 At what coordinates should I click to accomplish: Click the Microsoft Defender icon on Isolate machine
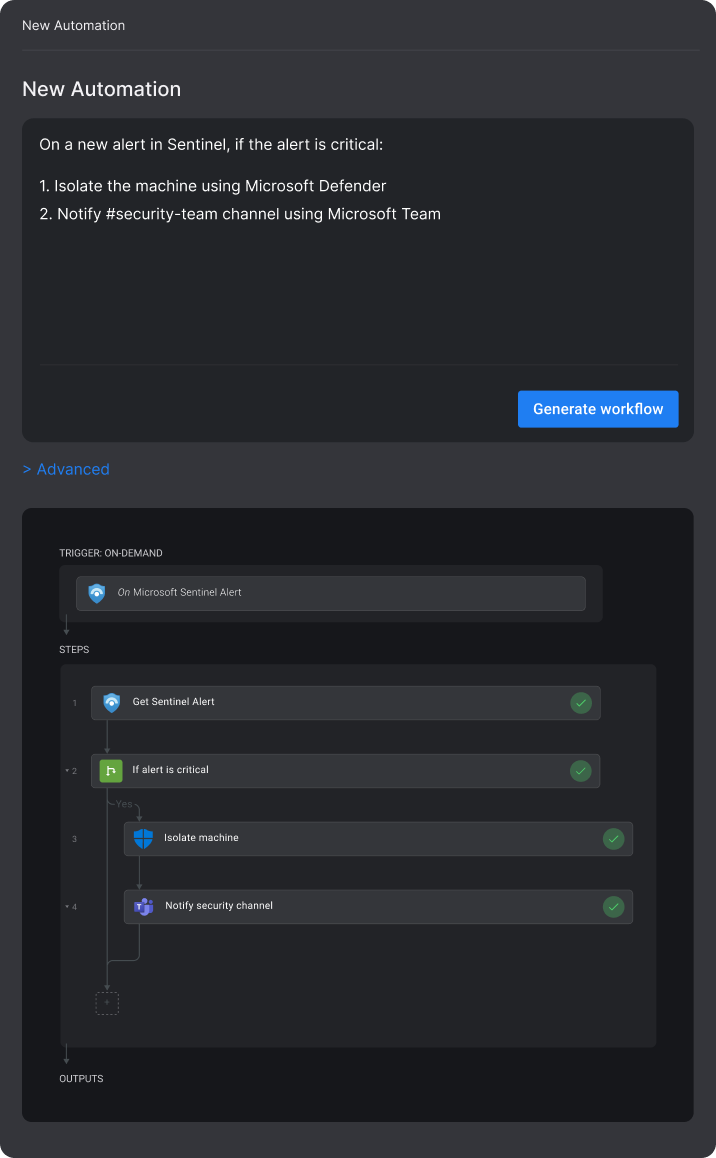tap(144, 838)
